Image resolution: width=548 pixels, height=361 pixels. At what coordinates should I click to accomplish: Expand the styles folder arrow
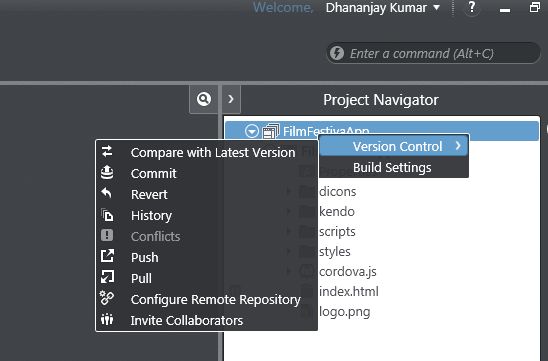(288, 251)
